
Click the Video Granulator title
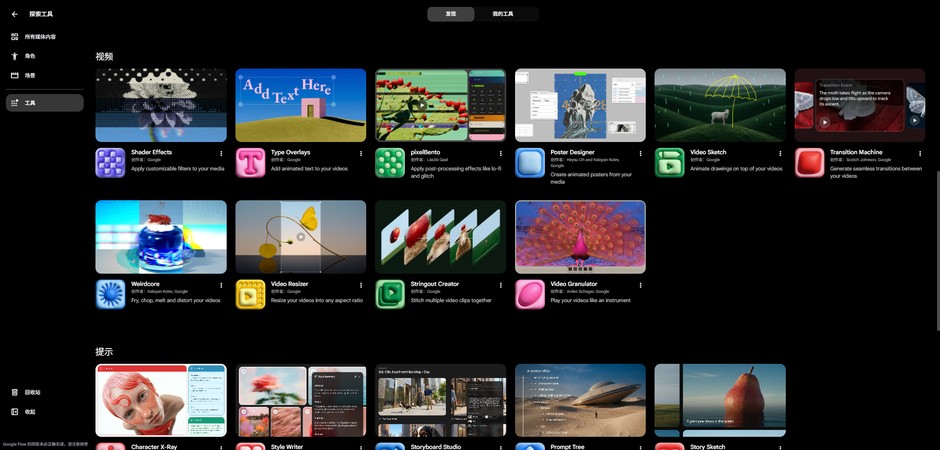click(574, 284)
